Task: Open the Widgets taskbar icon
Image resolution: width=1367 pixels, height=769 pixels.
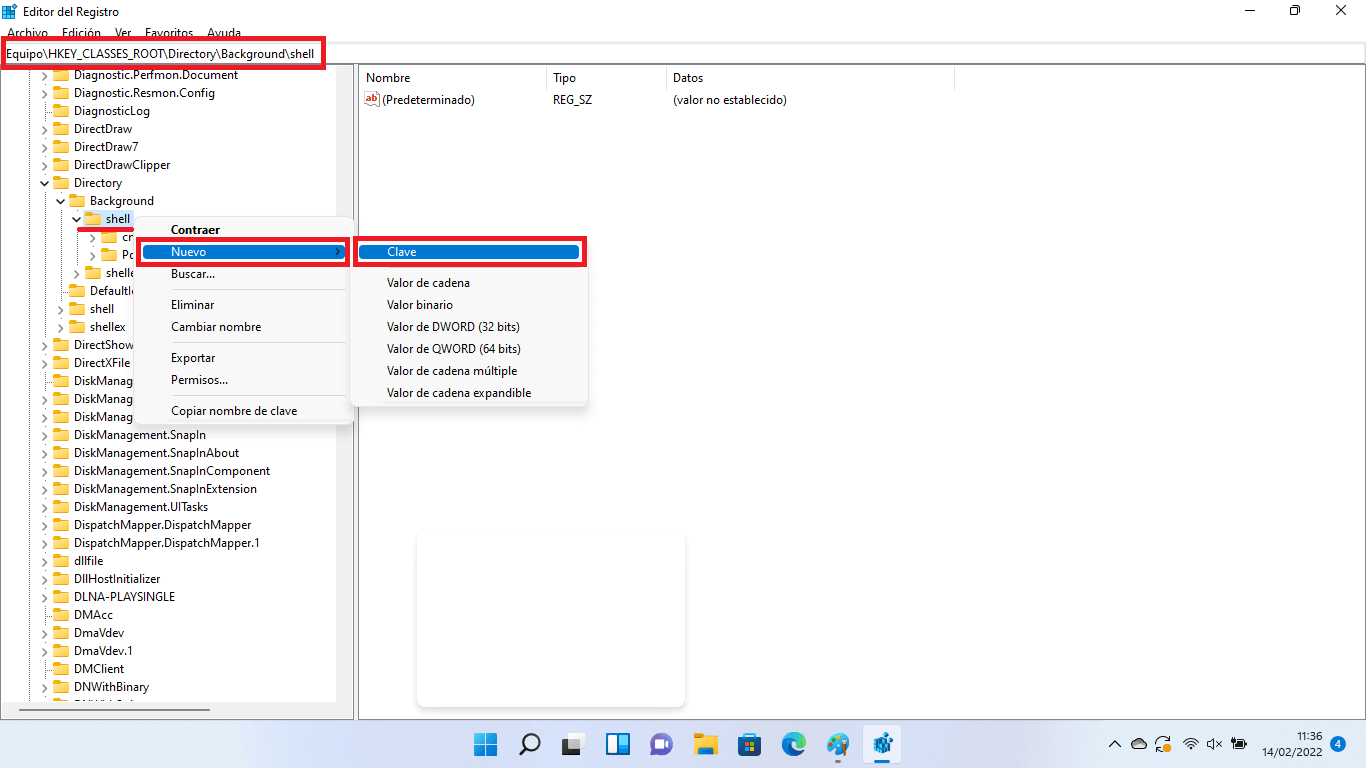Action: (x=617, y=744)
